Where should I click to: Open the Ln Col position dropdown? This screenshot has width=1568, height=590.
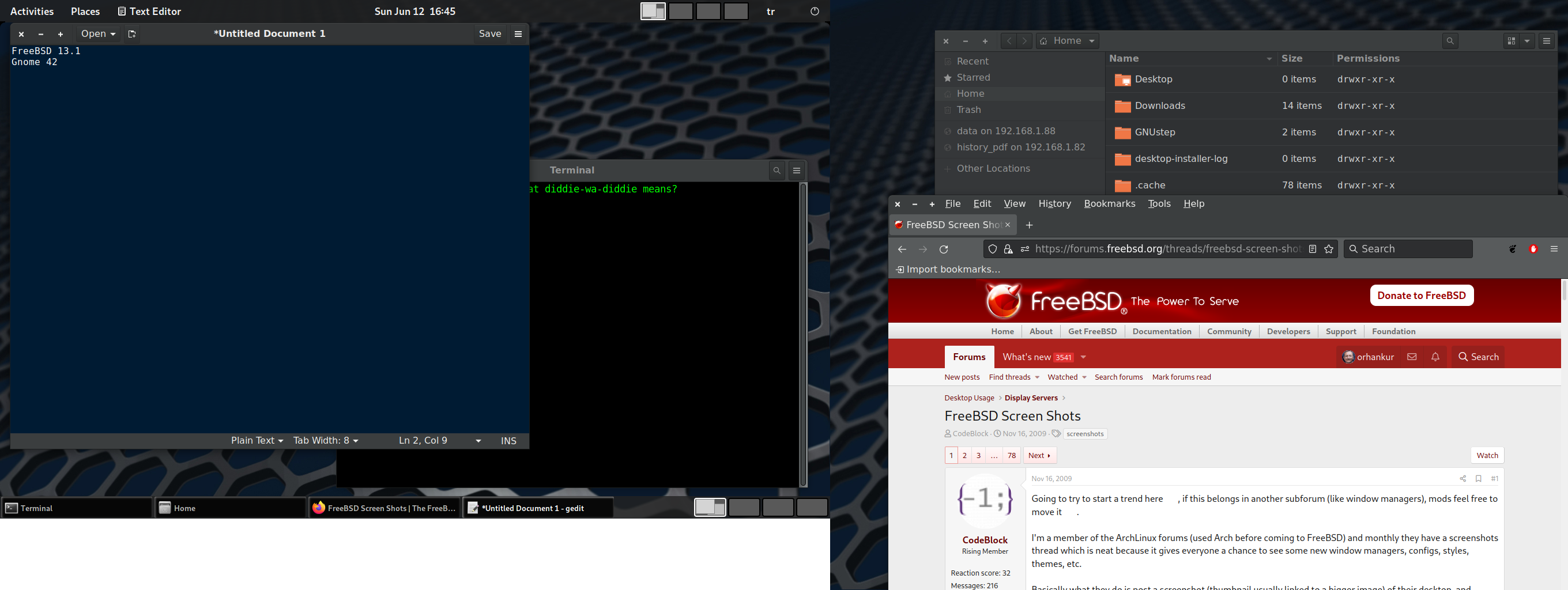[x=440, y=441]
